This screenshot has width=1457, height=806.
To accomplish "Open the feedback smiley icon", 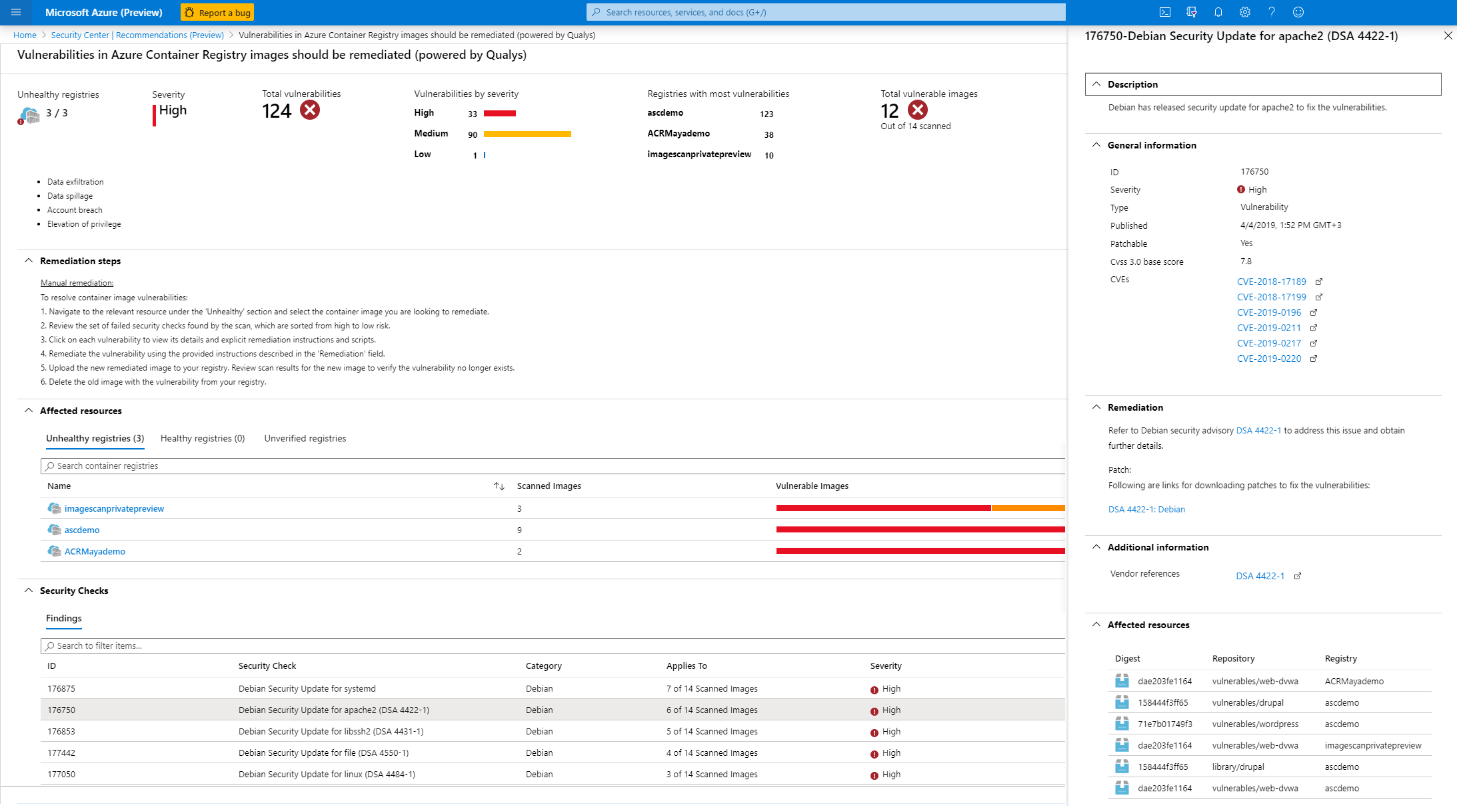I will [1298, 12].
